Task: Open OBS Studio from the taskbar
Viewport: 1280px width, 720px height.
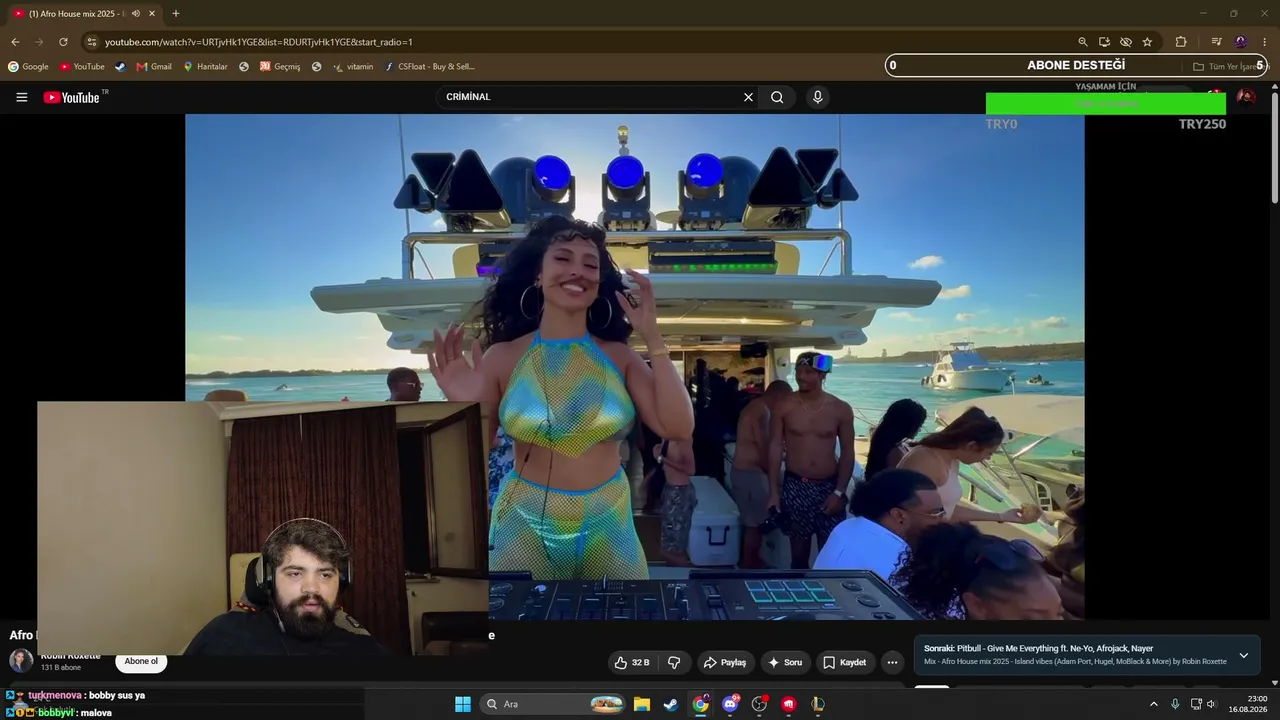Action: (759, 704)
